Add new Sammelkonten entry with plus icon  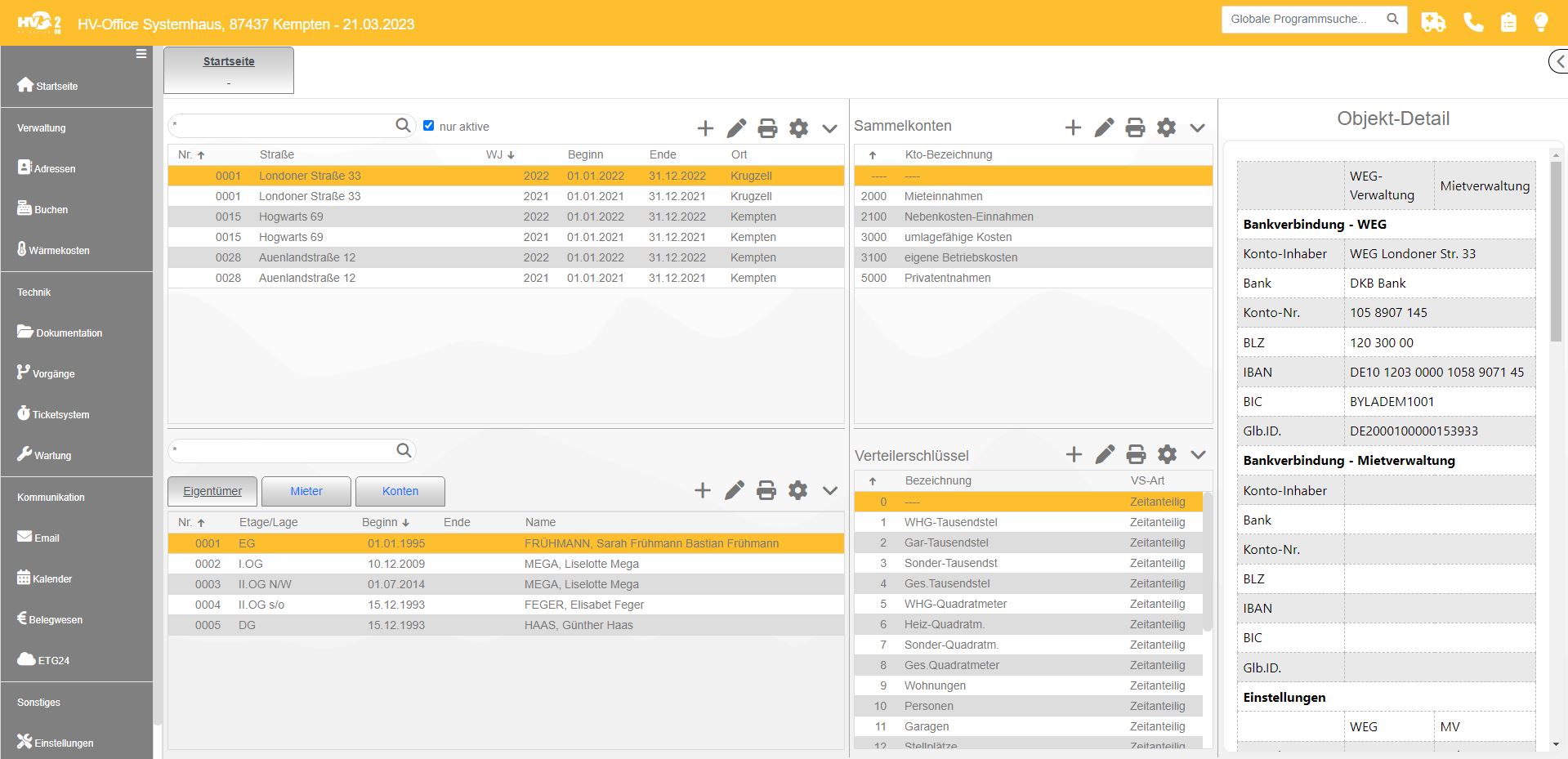1073,127
